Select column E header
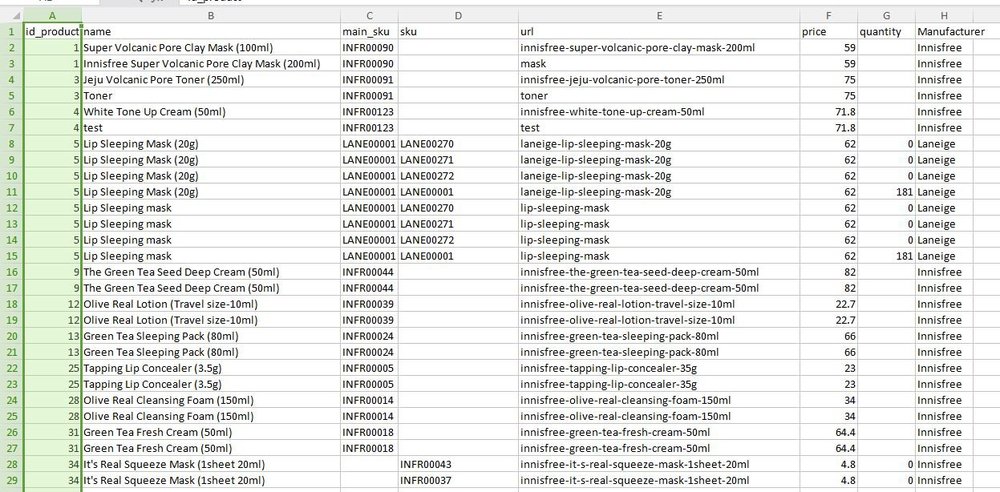The width and height of the screenshot is (1000, 492). coord(659,15)
